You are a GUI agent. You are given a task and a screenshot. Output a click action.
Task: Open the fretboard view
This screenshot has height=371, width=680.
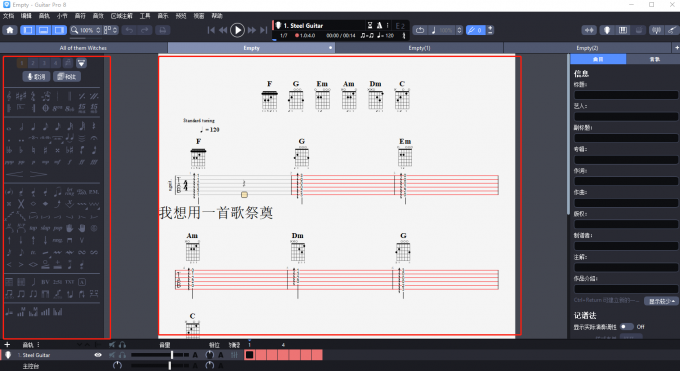(x=607, y=30)
